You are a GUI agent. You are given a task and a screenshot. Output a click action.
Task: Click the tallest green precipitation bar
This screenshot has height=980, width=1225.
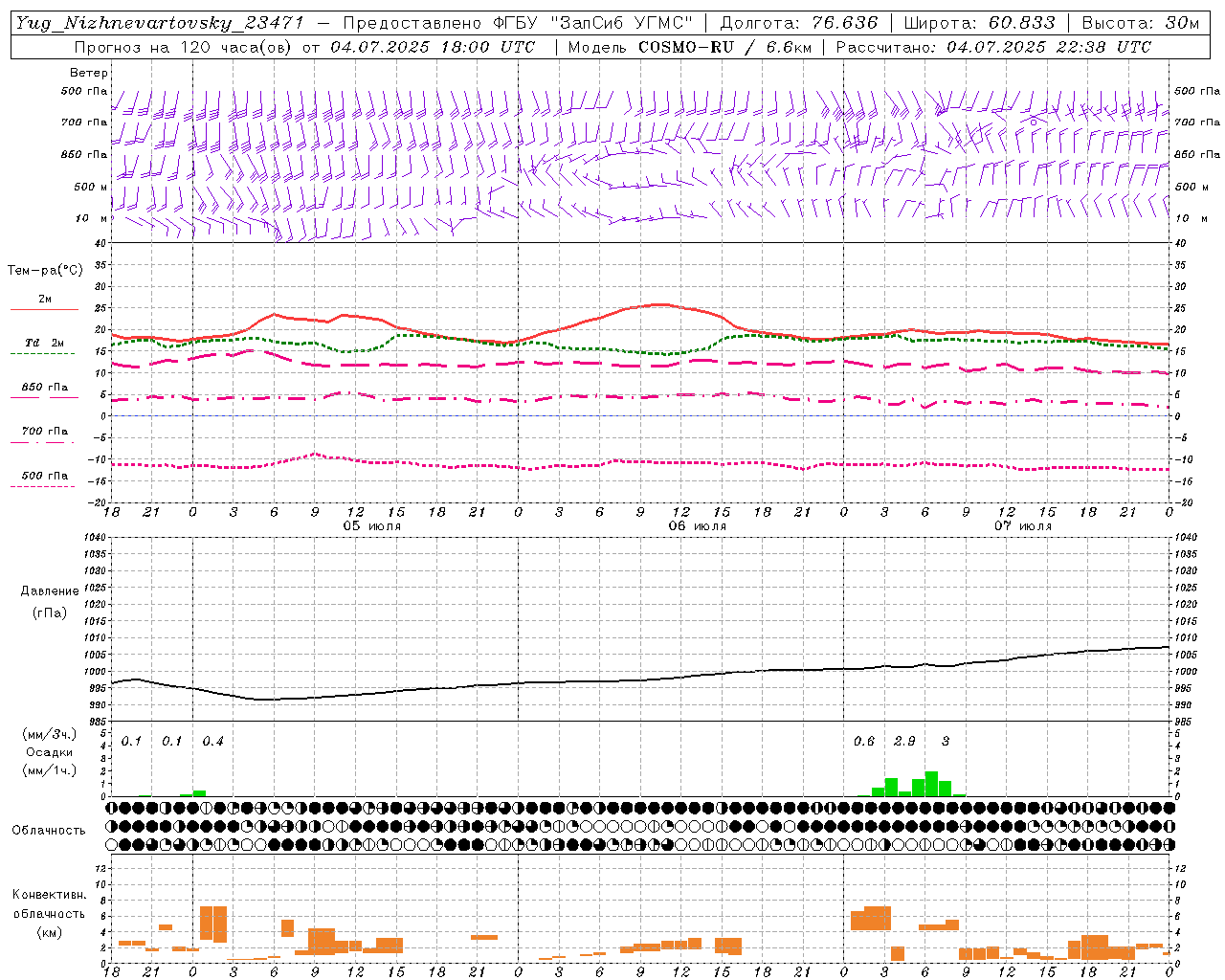pyautogui.click(x=931, y=784)
